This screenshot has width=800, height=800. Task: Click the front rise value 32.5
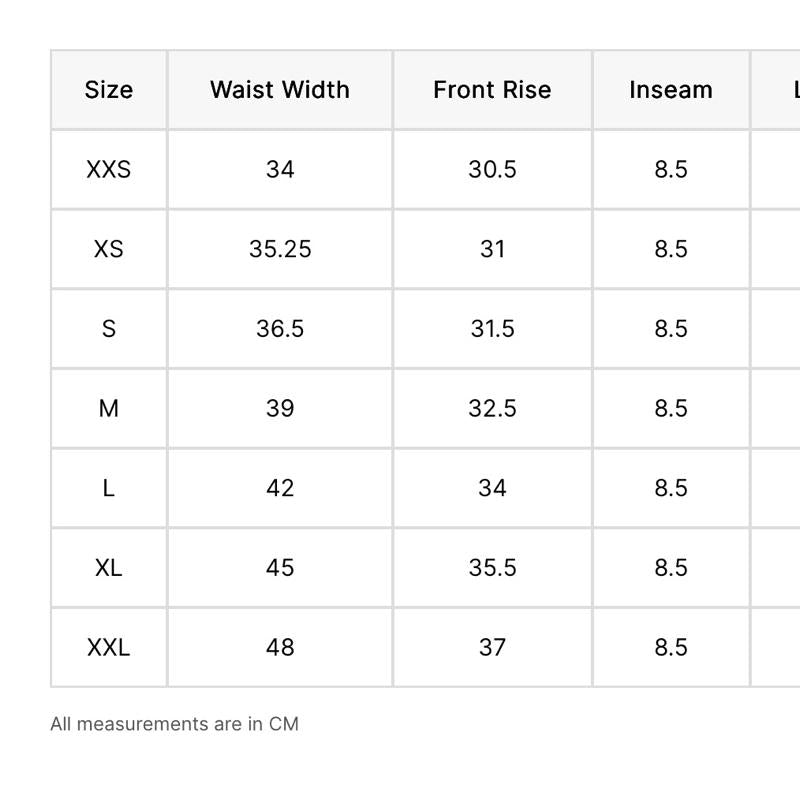click(492, 408)
